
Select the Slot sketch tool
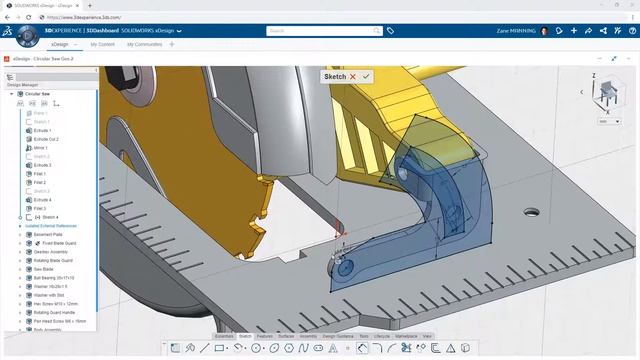click(318, 348)
